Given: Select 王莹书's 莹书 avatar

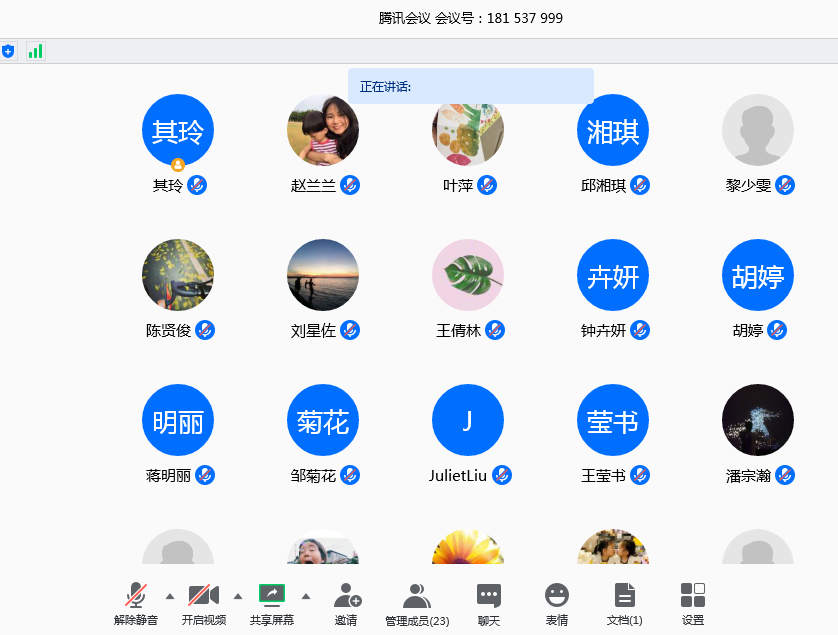Looking at the screenshot, I should (x=613, y=420).
